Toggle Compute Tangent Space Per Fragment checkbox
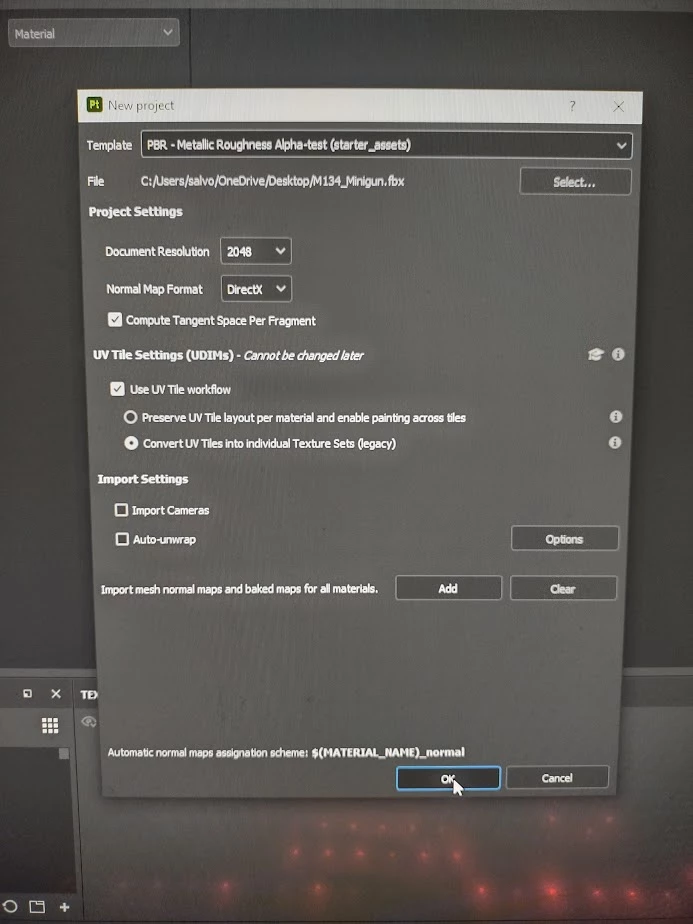The height and width of the screenshot is (924, 693). pyautogui.click(x=115, y=320)
